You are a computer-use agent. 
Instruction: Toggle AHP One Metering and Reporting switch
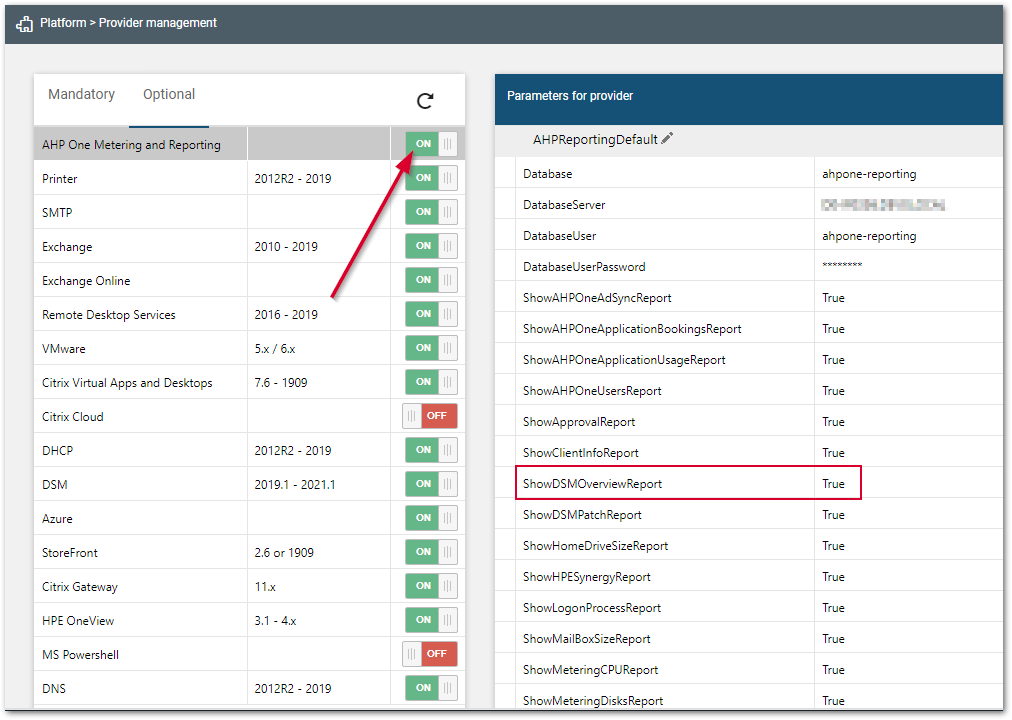[x=431, y=144]
